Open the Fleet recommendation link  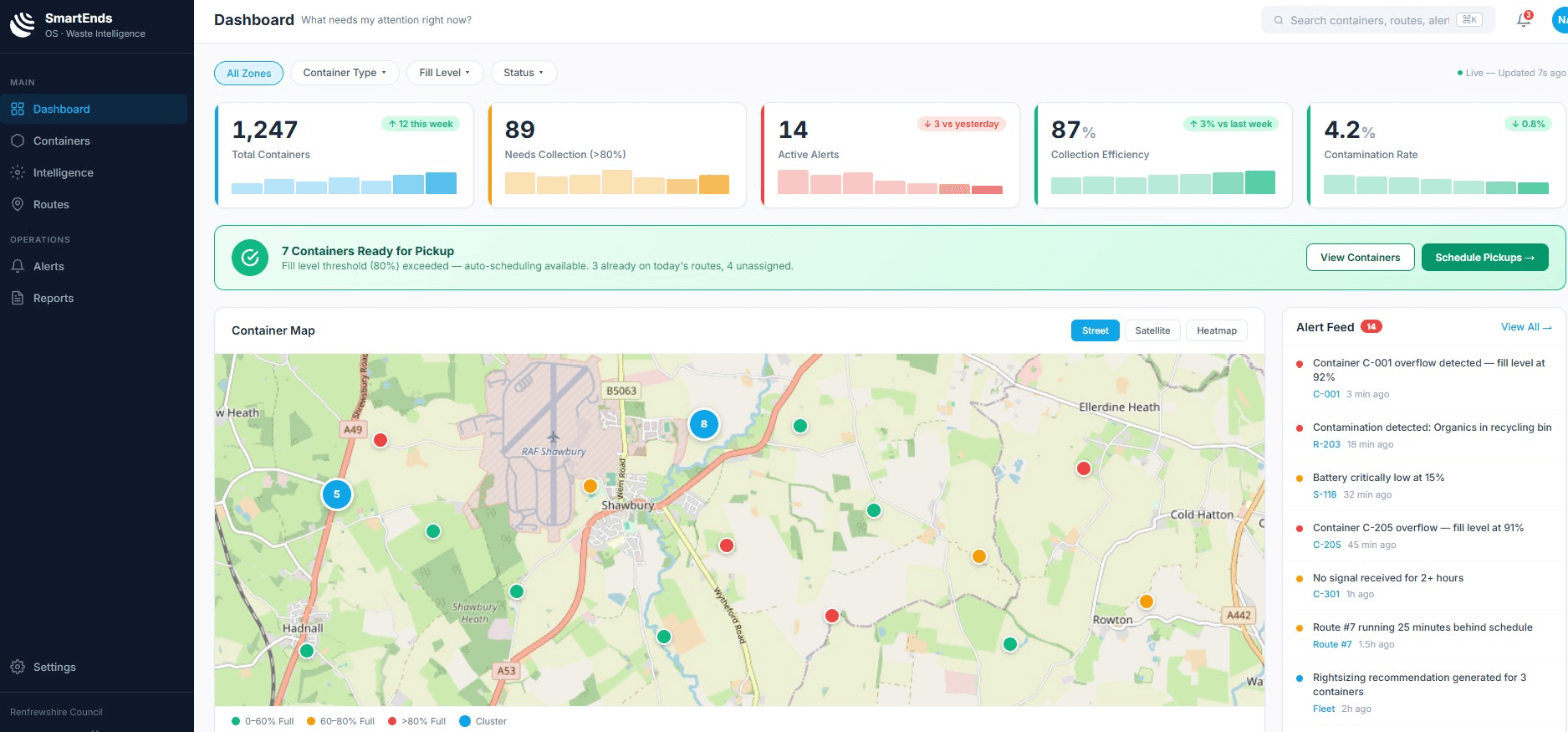pyautogui.click(x=1324, y=709)
